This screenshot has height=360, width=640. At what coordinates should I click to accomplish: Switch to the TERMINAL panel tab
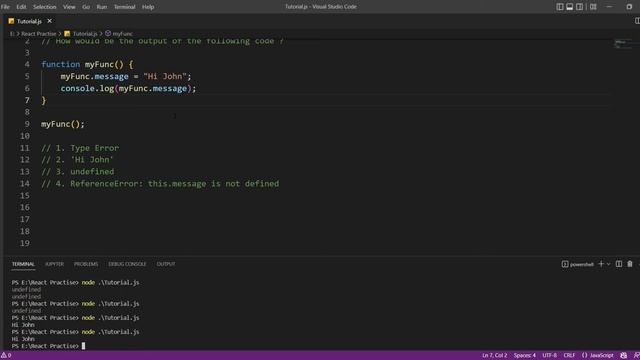[23, 264]
